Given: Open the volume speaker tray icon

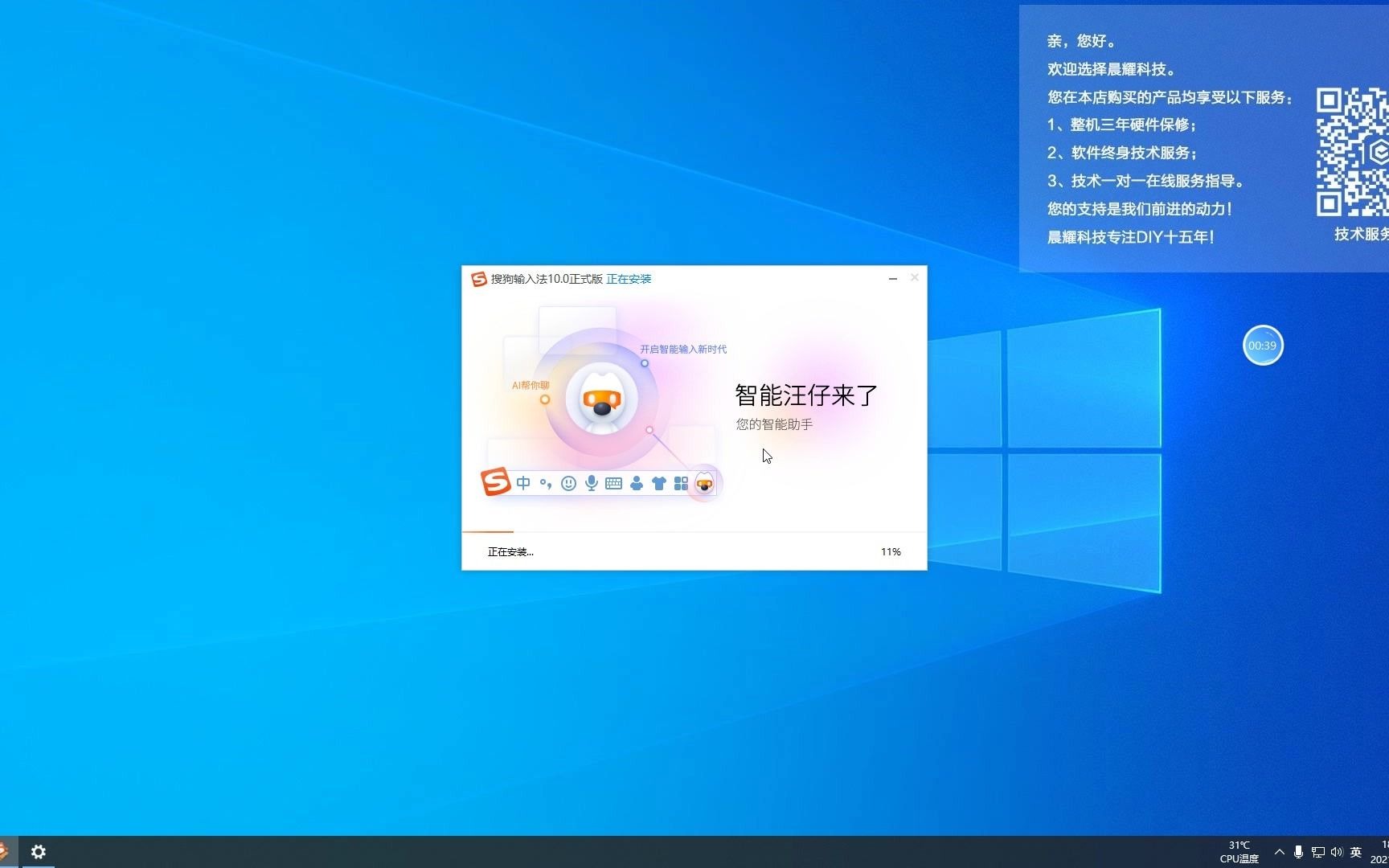Looking at the screenshot, I should tap(1337, 852).
